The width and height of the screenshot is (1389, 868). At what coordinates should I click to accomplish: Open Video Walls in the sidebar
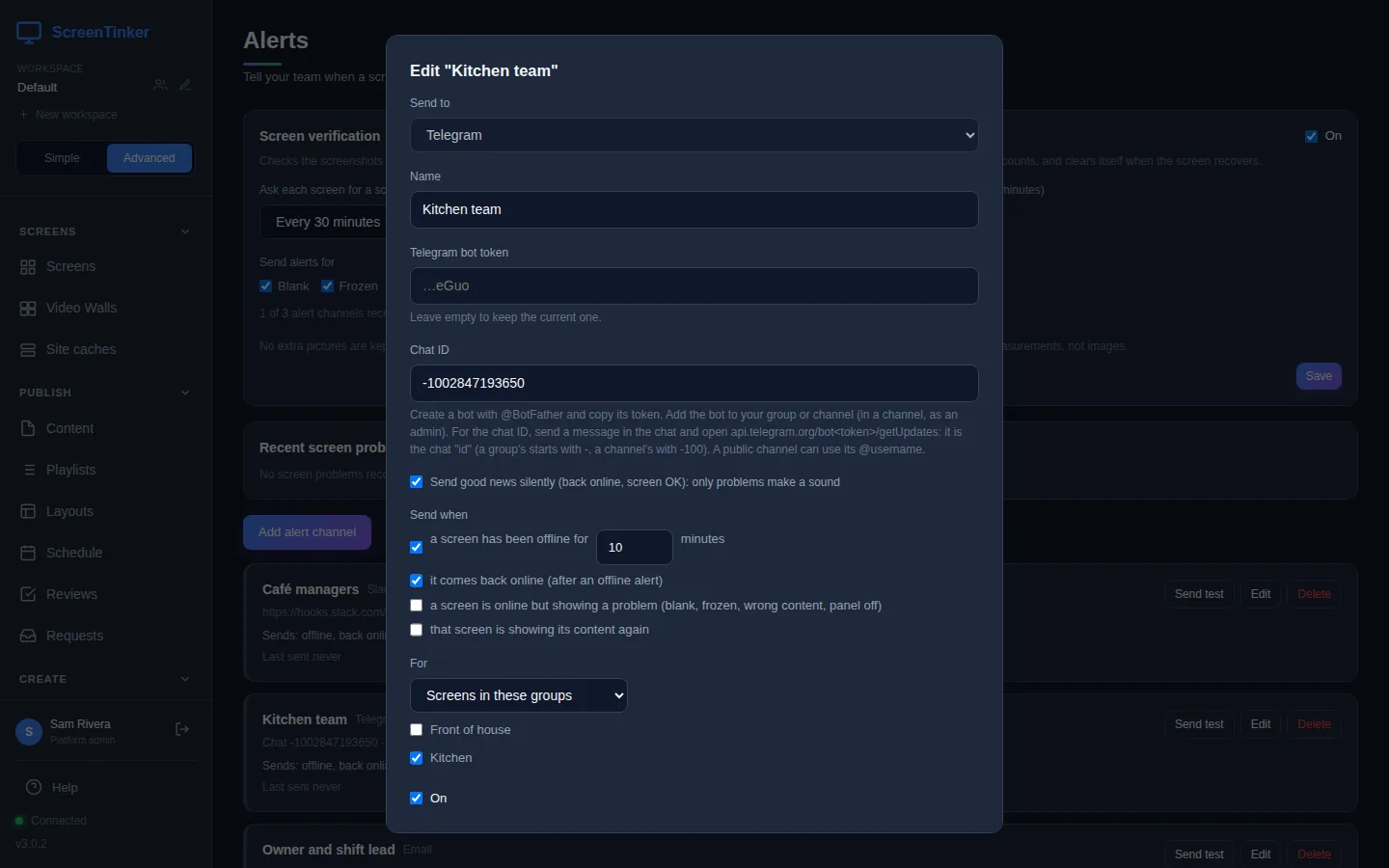[x=105, y=309]
